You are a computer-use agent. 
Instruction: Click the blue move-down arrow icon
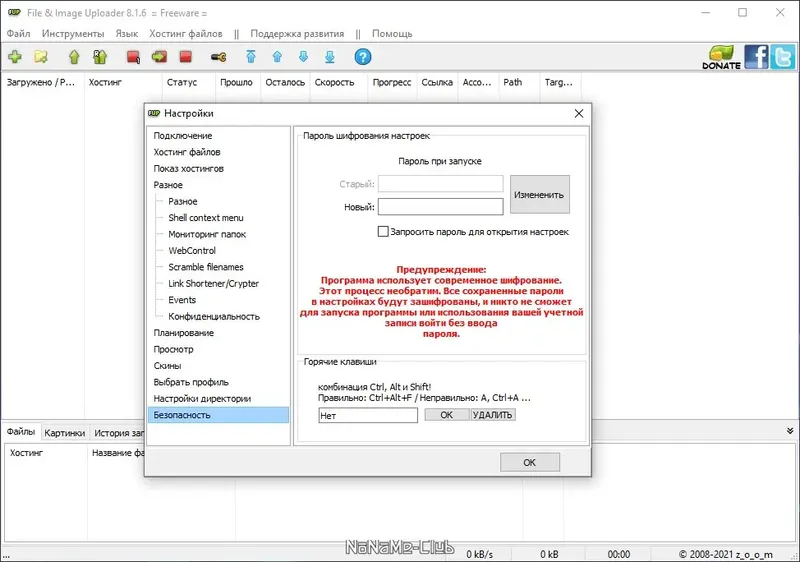tap(304, 57)
